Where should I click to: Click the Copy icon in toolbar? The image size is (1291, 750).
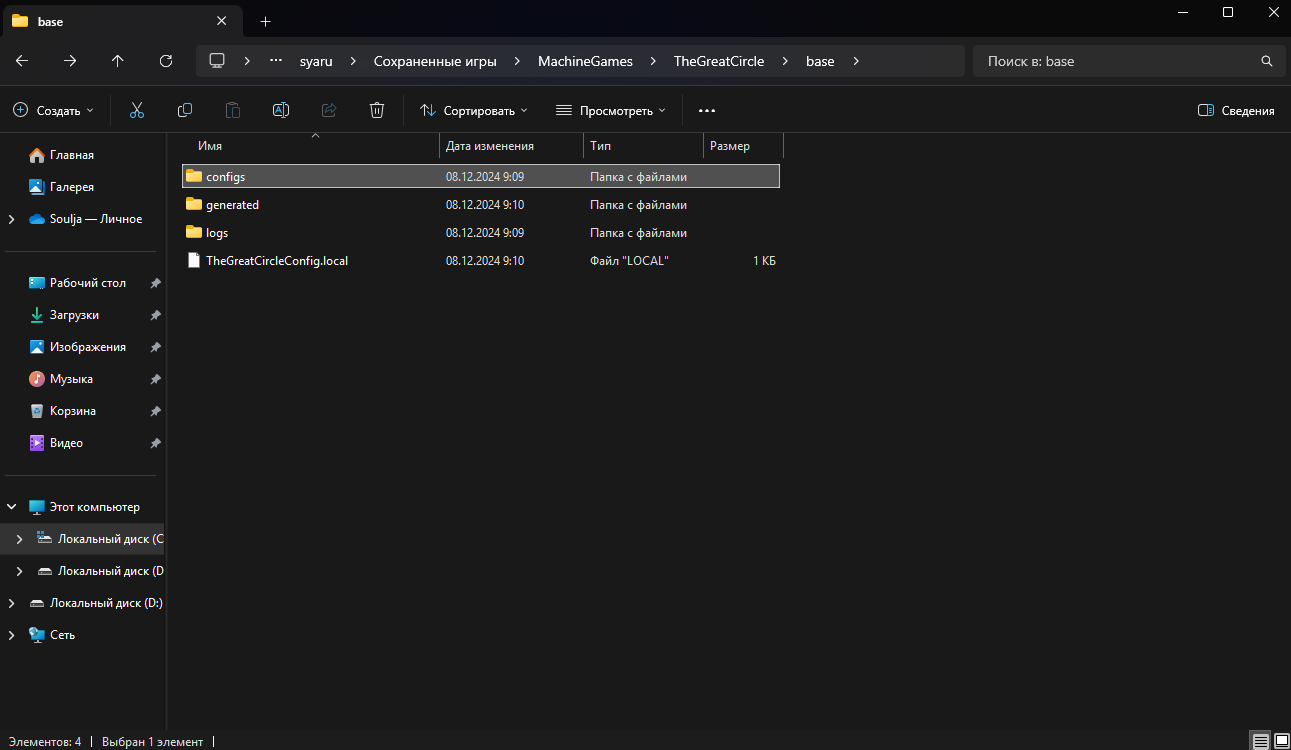[185, 110]
